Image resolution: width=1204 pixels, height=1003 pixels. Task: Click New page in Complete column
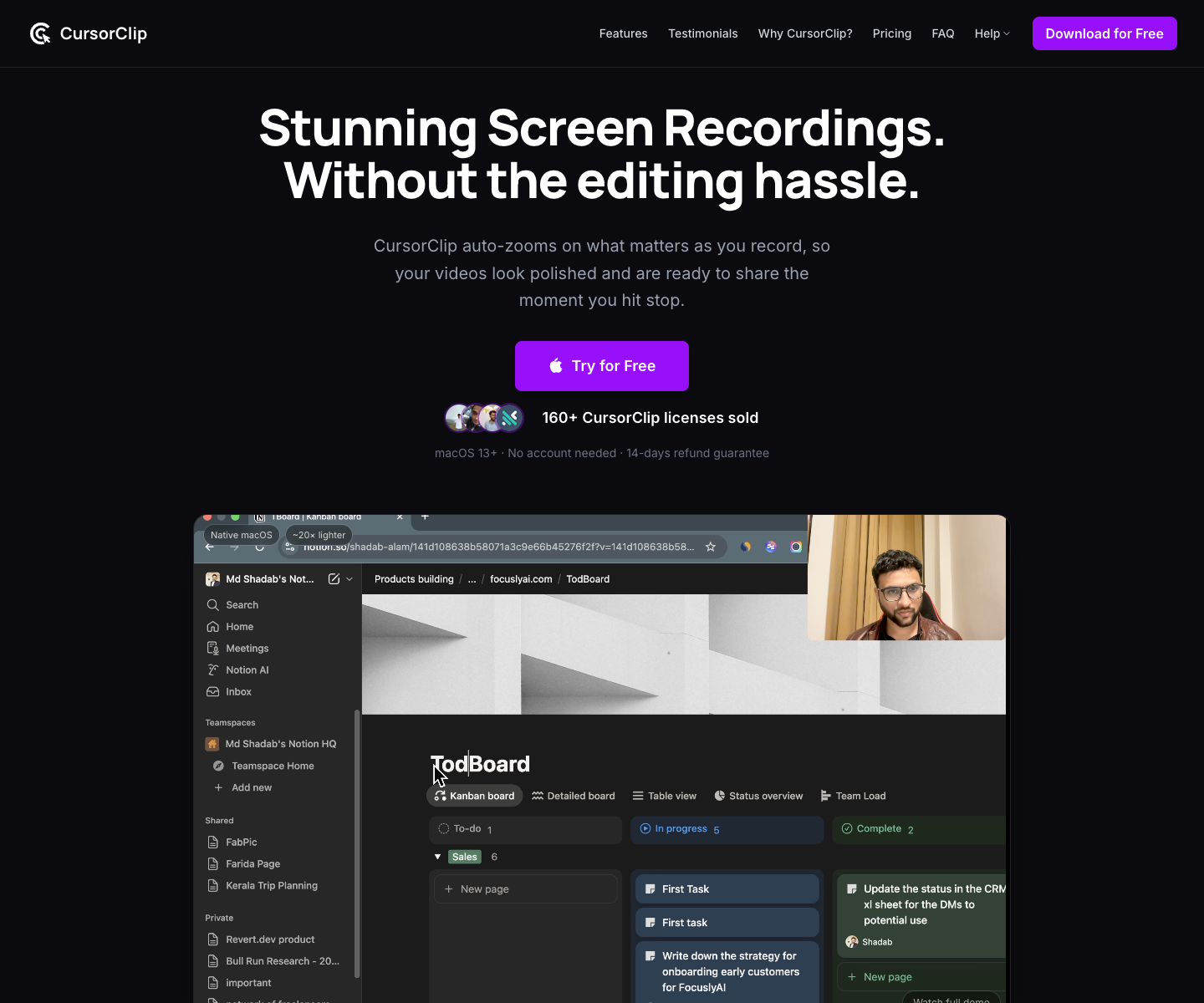pos(921,976)
